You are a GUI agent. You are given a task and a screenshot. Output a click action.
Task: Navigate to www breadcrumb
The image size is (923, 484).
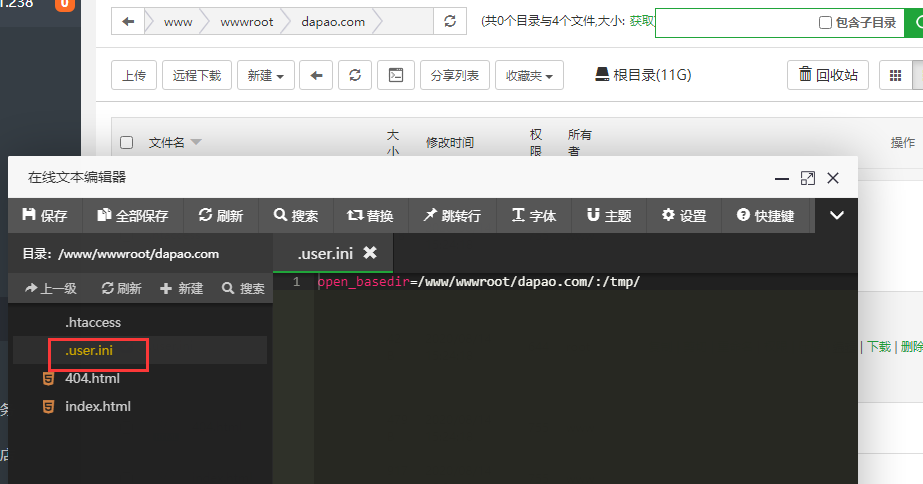pos(178,22)
